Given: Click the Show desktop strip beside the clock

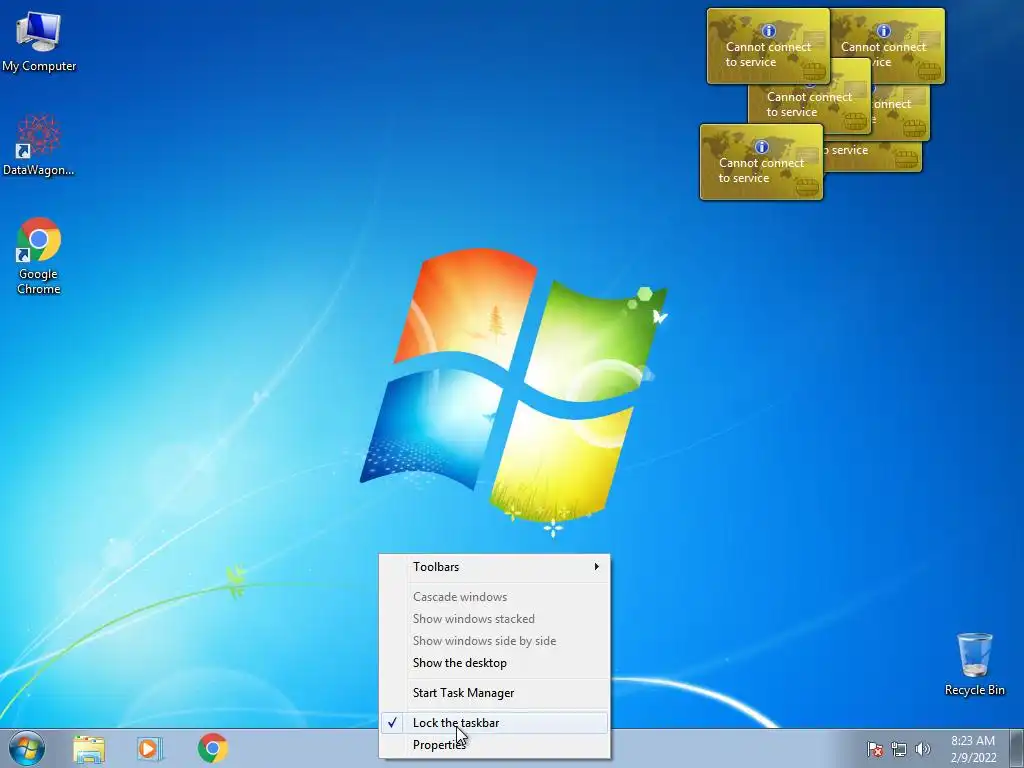Looking at the screenshot, I should 1017,748.
